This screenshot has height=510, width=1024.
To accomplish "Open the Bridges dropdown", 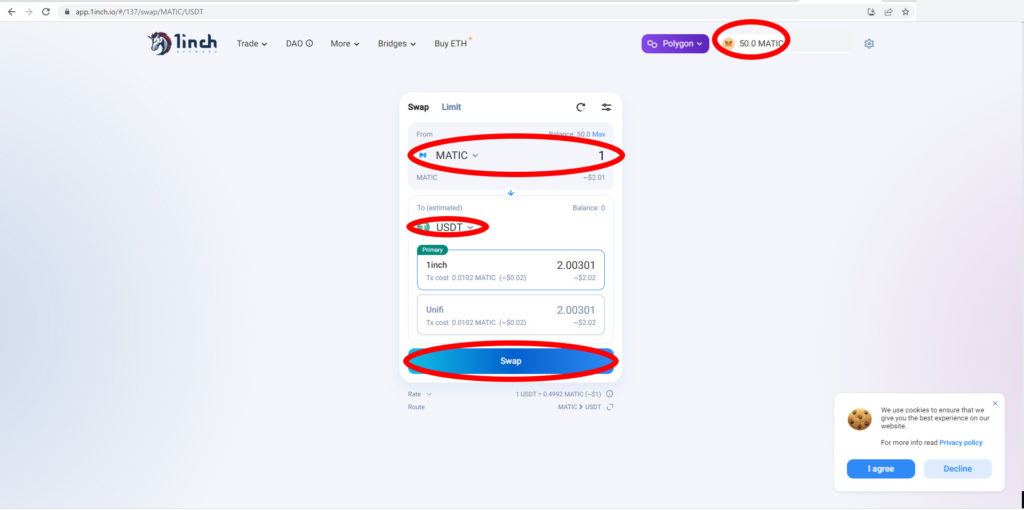I will point(397,44).
